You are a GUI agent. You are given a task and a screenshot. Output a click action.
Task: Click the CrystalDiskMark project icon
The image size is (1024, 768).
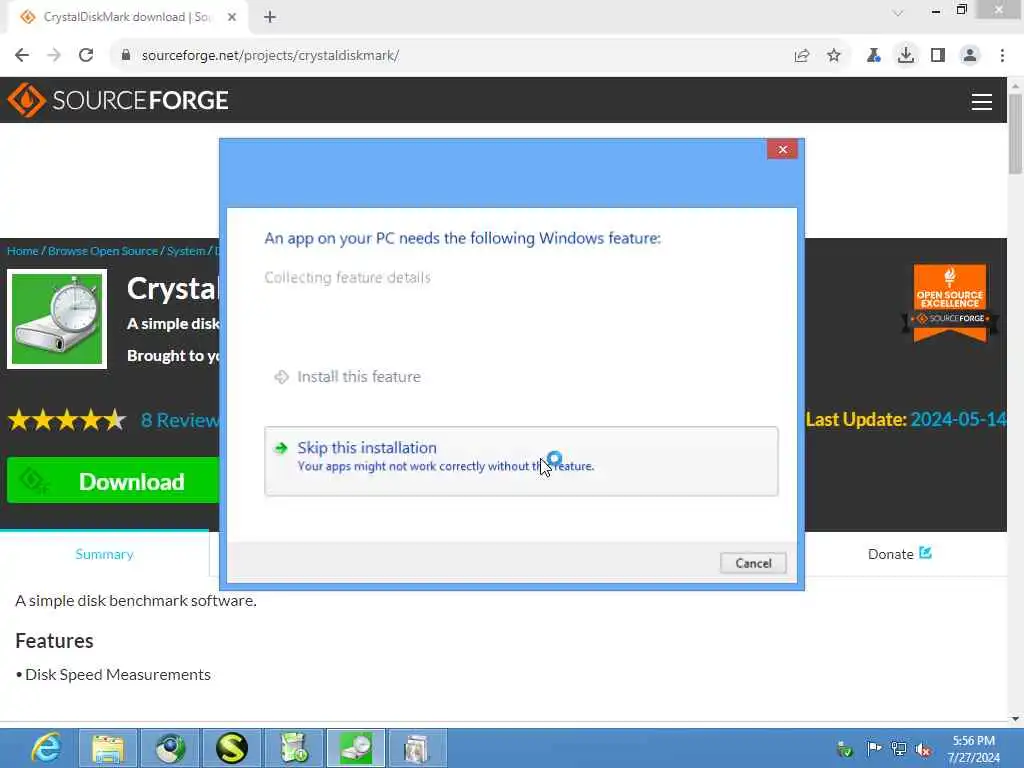57,319
